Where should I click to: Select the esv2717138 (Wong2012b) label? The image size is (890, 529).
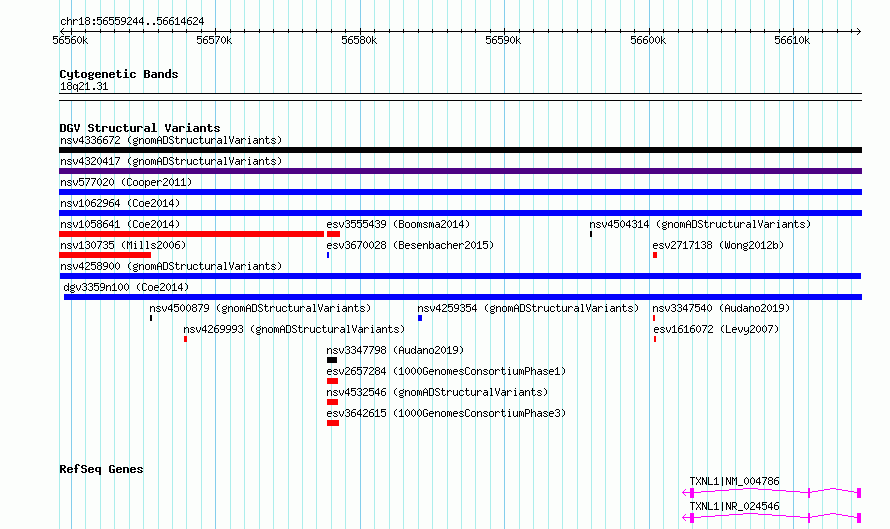718,245
